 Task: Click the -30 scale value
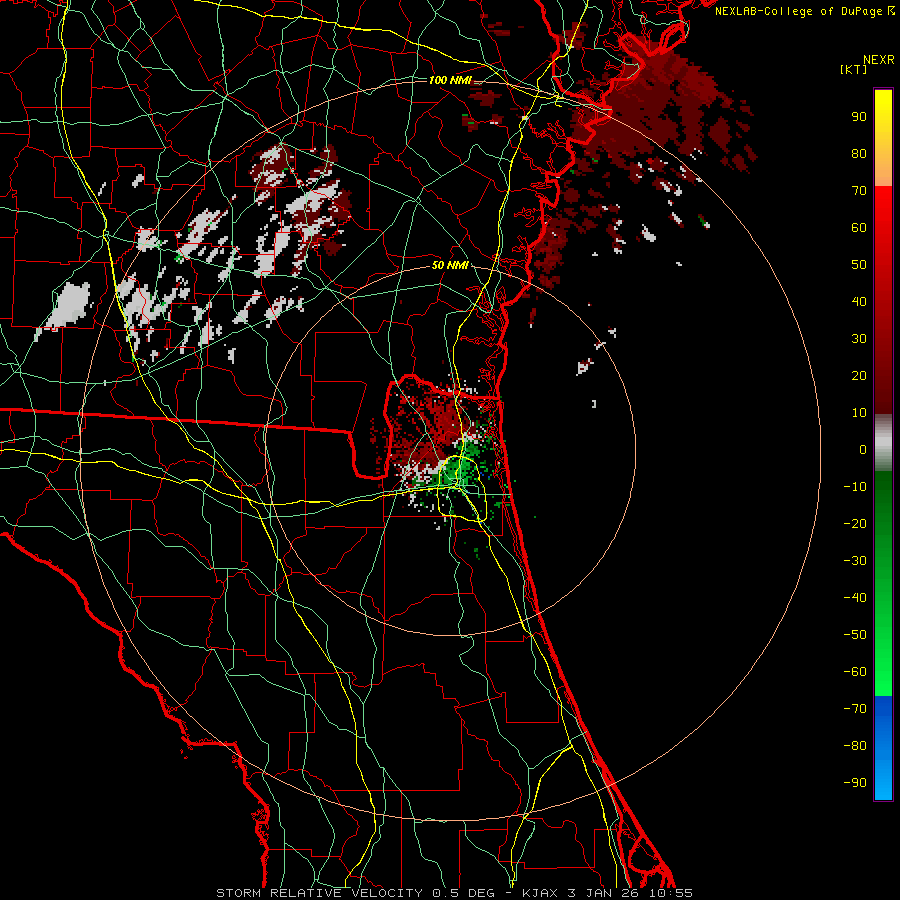tap(855, 561)
